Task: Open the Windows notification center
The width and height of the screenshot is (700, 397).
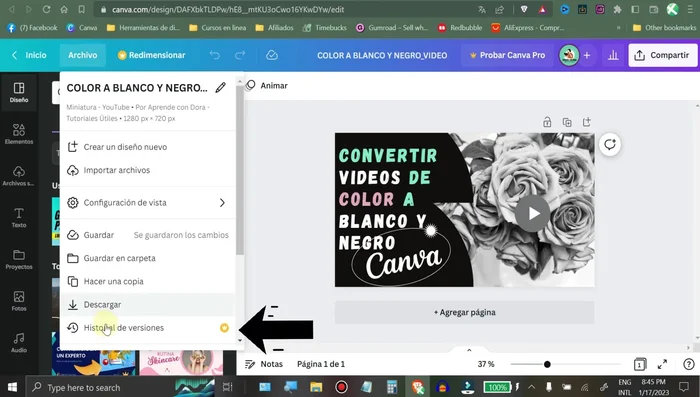Action: (684, 387)
